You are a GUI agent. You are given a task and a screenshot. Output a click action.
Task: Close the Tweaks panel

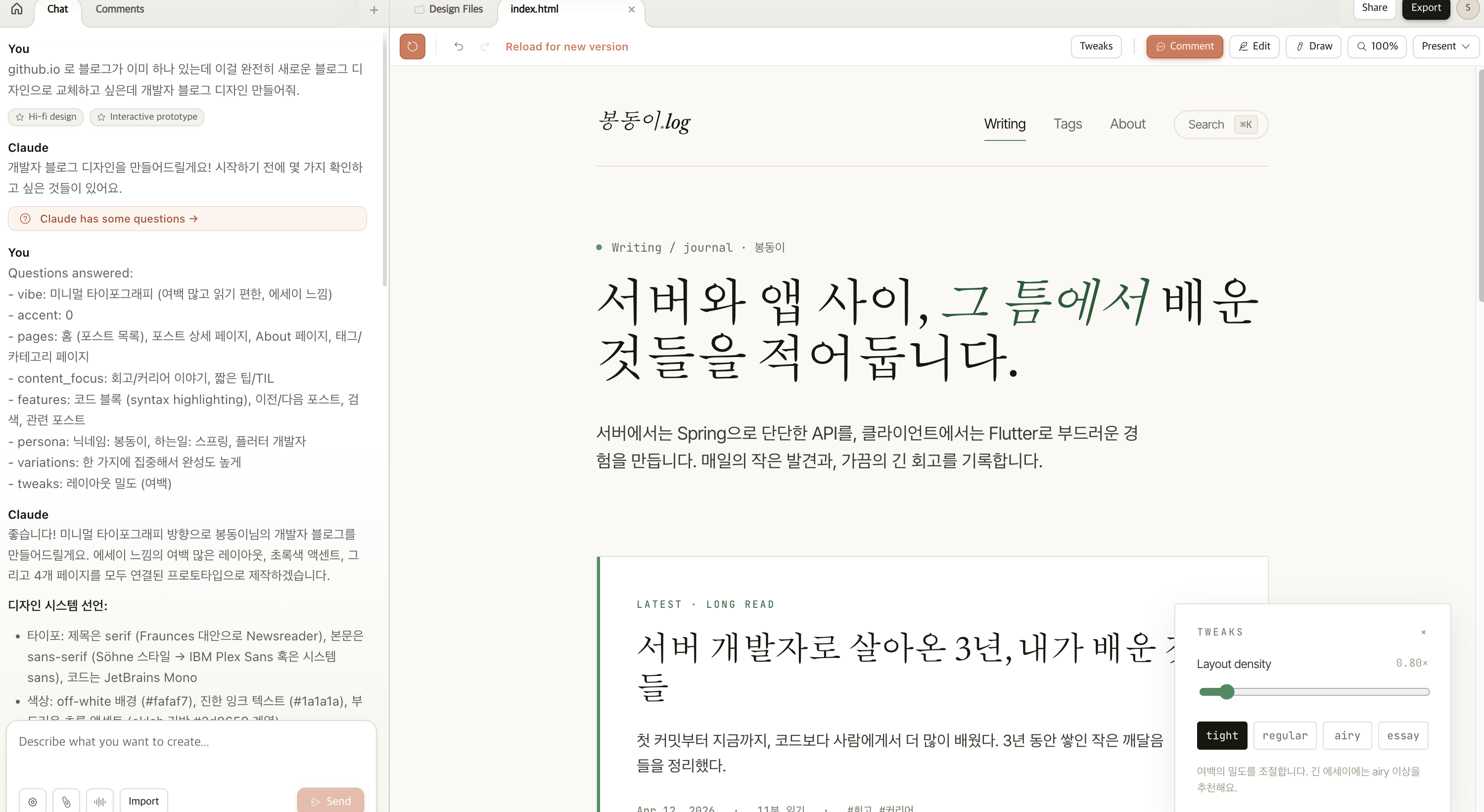coord(1424,632)
